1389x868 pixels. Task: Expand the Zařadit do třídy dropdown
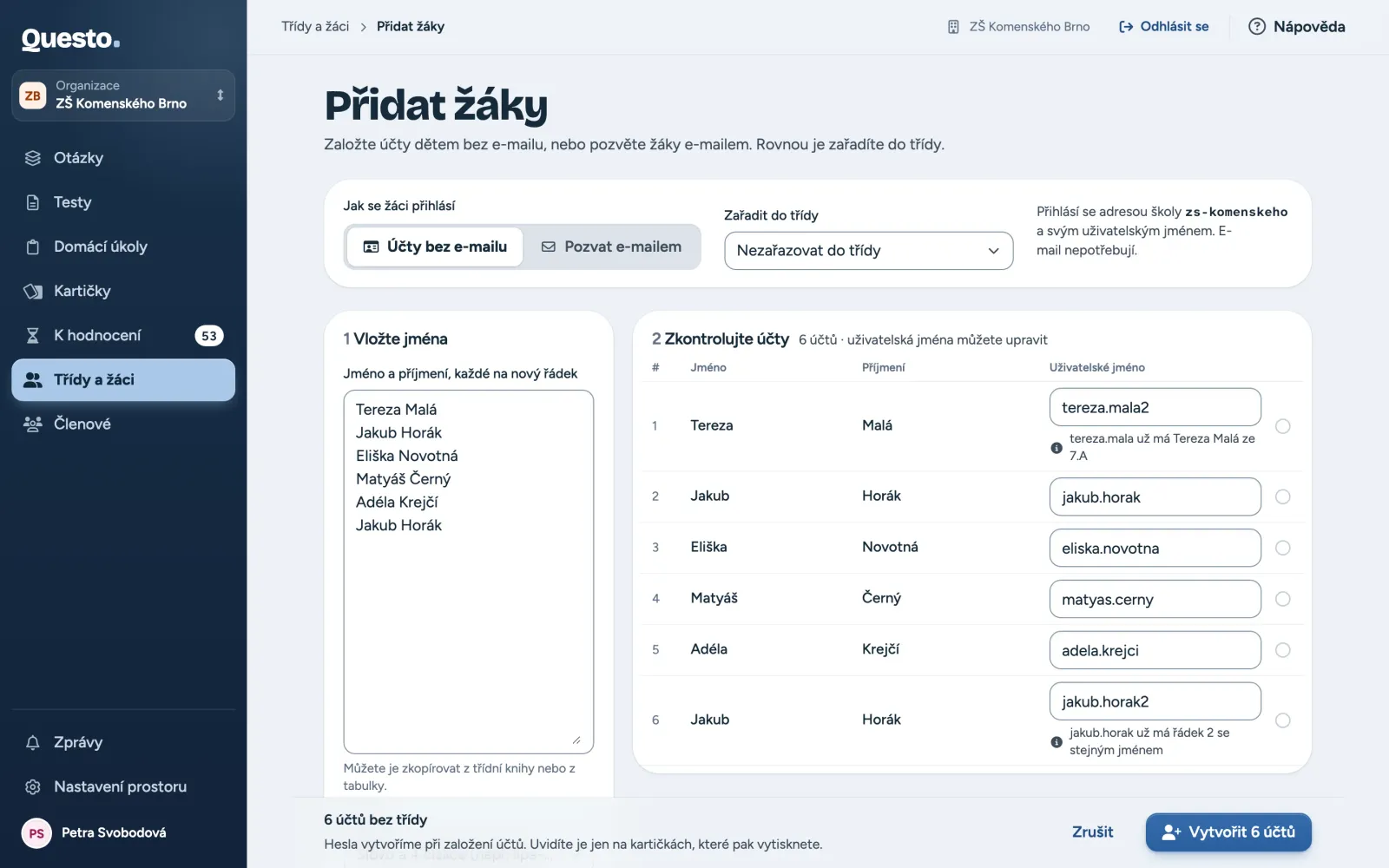coord(868,251)
